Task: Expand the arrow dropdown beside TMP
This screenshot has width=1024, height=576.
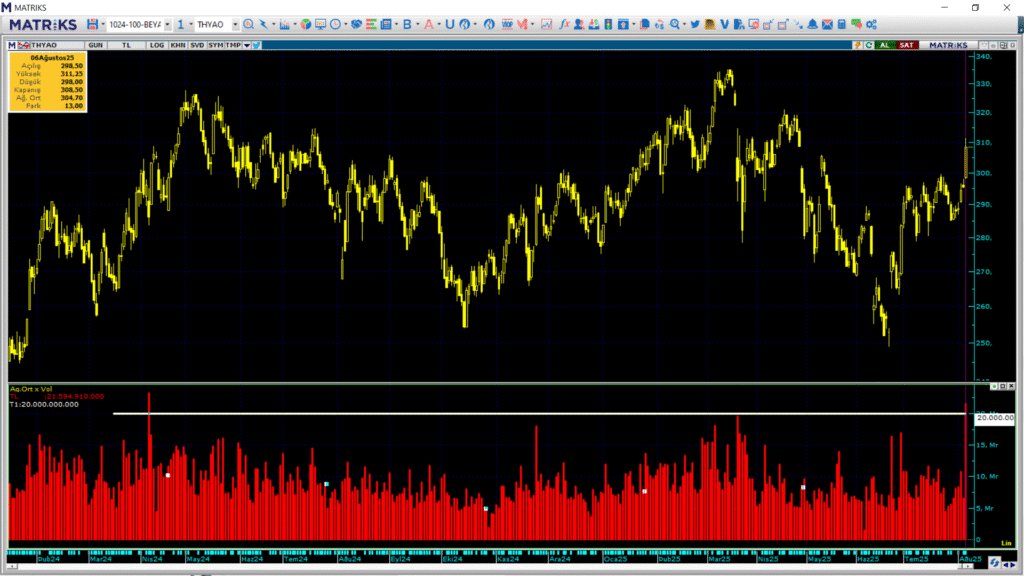Action: point(246,45)
